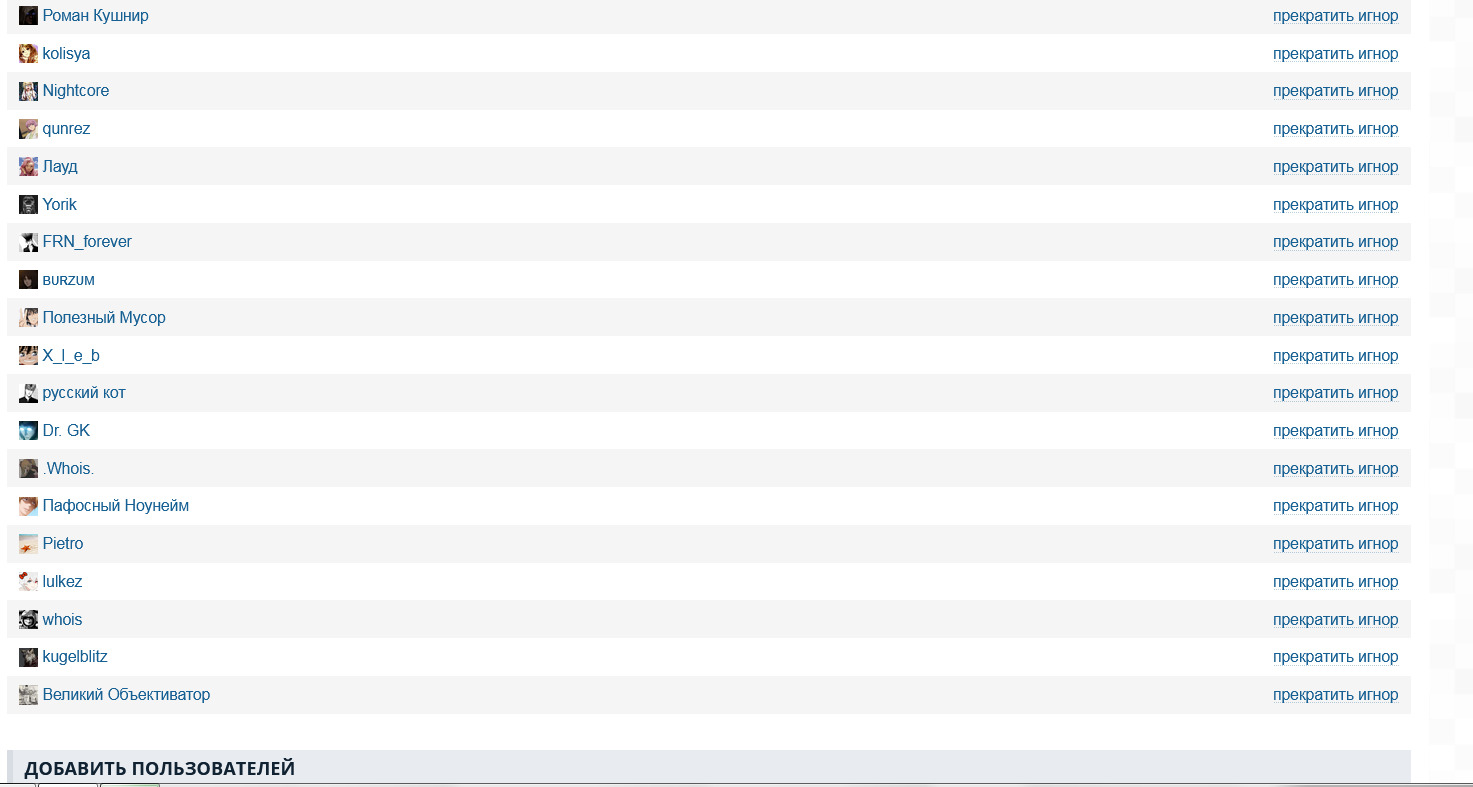Click the avatar image beside Dr. GK
The width and height of the screenshot is (1473, 787).
click(28, 431)
